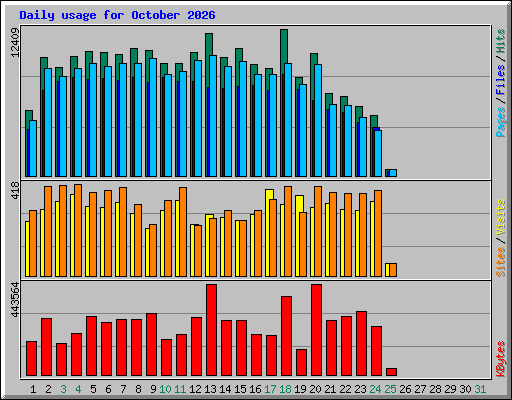This screenshot has width=512, height=400.
Task: Click day 15 on the x-axis
Action: (240, 389)
